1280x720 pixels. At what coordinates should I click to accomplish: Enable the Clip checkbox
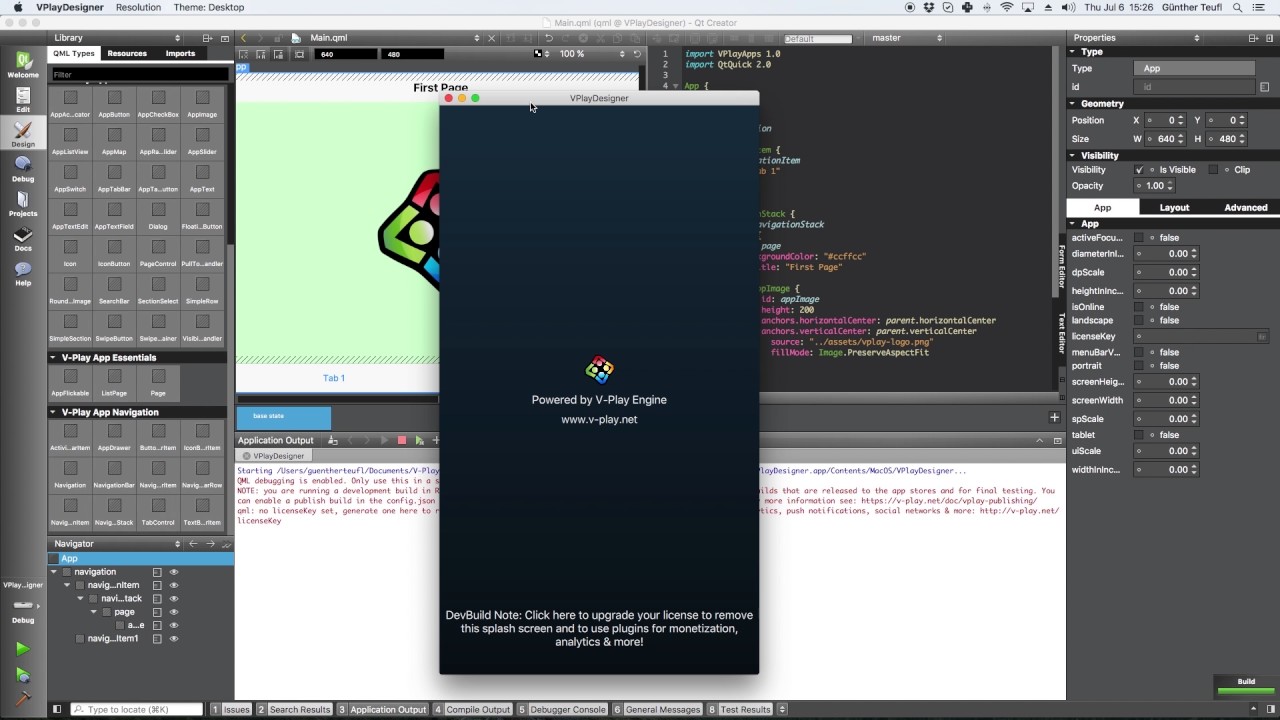[x=1213, y=170]
